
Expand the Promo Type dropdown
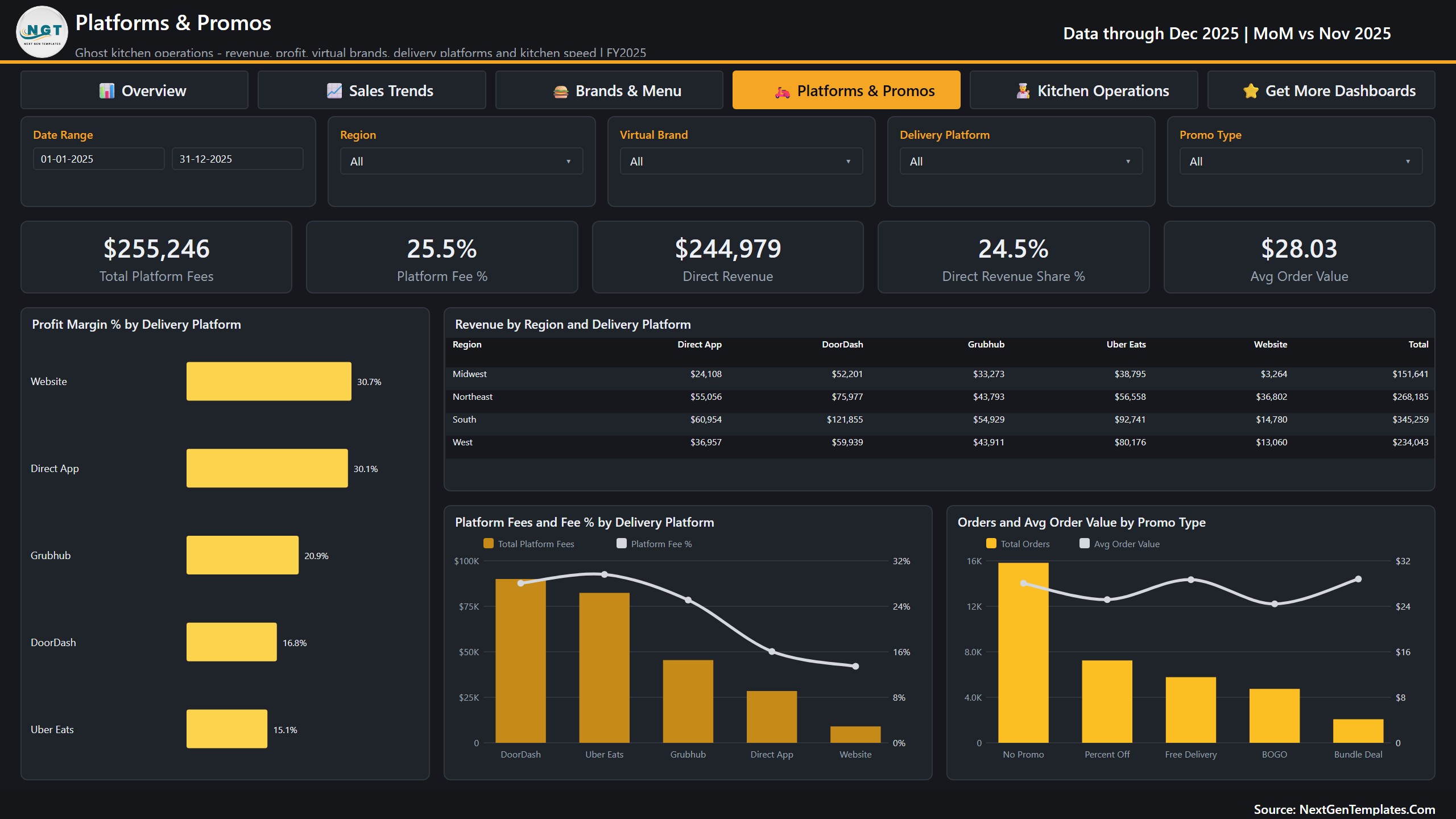point(1301,162)
